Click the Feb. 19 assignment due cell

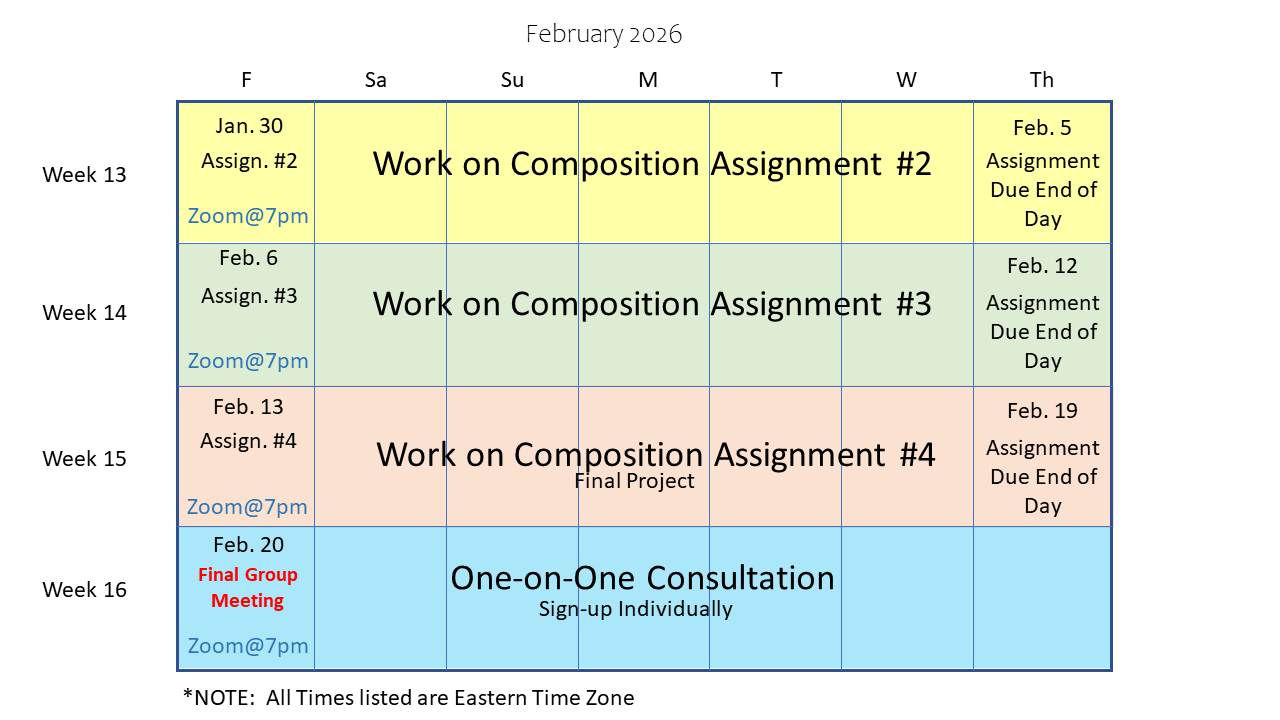click(x=1042, y=460)
